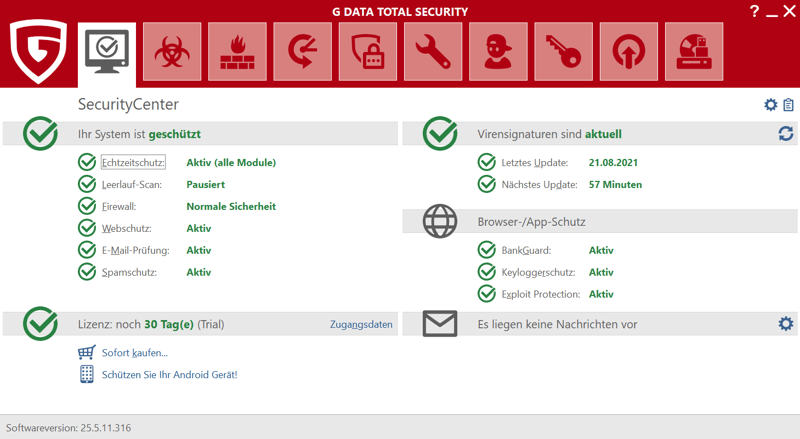This screenshot has width=800, height=439.
Task: Click the Zugangsdaten link
Action: (x=361, y=324)
